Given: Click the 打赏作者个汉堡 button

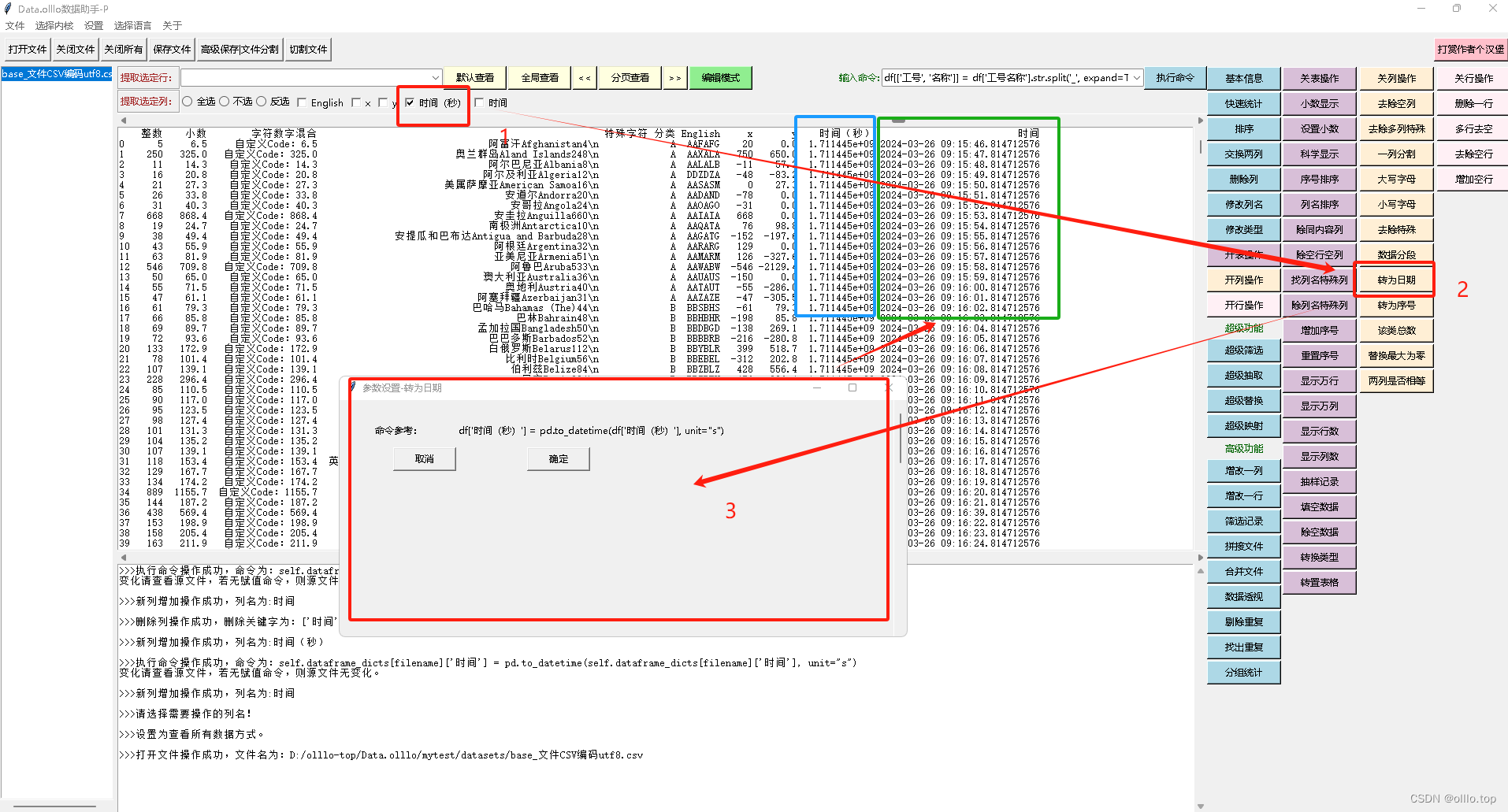Looking at the screenshot, I should point(1471,49).
